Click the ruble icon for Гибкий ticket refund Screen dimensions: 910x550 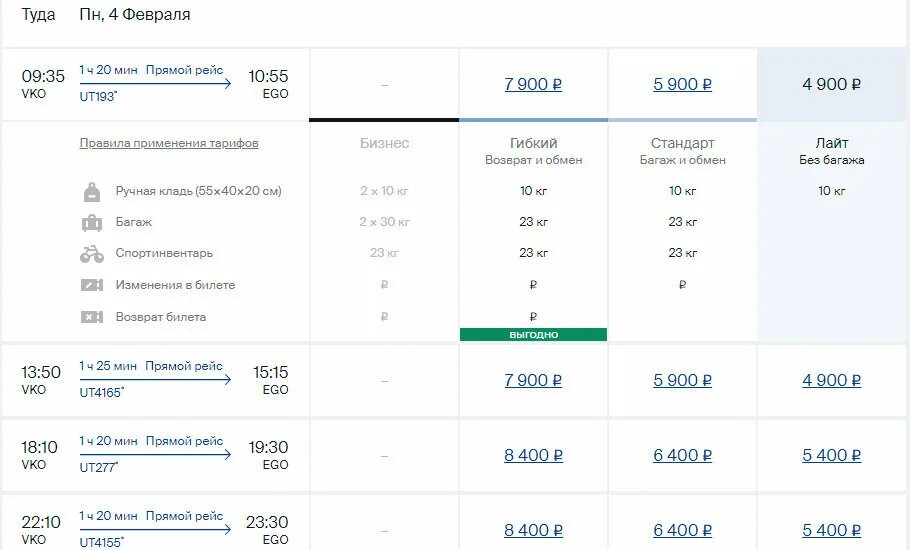point(533,317)
